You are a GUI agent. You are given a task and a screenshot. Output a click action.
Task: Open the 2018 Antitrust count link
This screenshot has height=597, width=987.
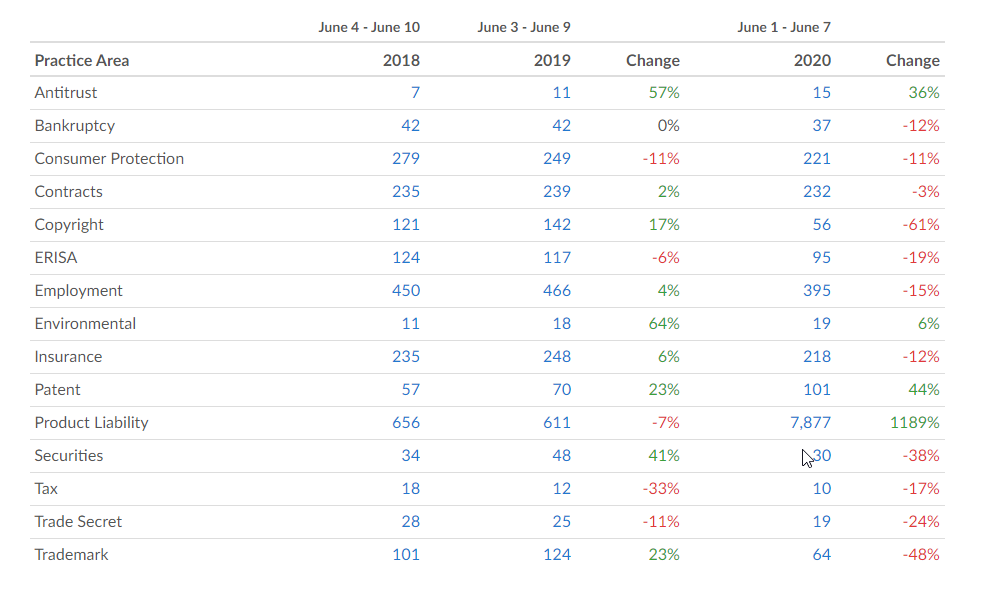point(414,93)
